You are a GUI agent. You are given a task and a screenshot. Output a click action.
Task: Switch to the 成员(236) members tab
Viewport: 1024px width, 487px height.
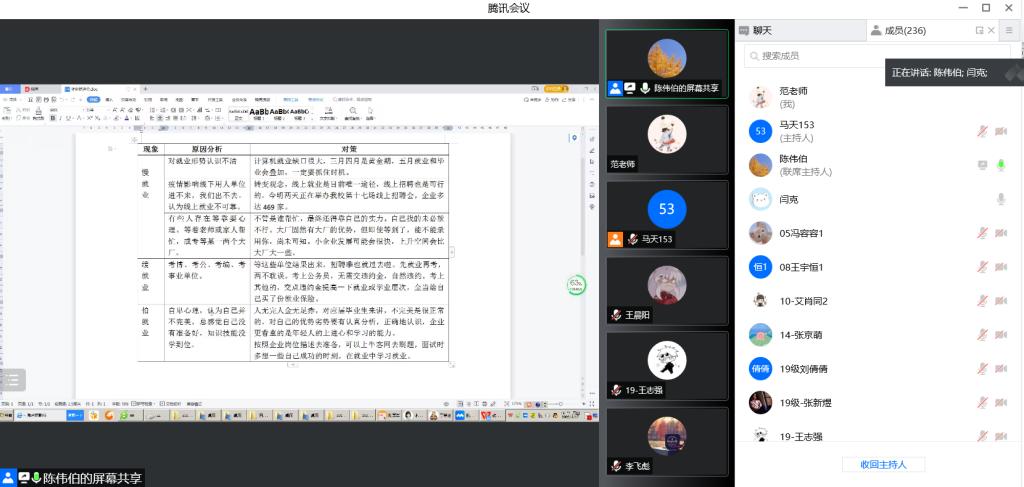899,31
